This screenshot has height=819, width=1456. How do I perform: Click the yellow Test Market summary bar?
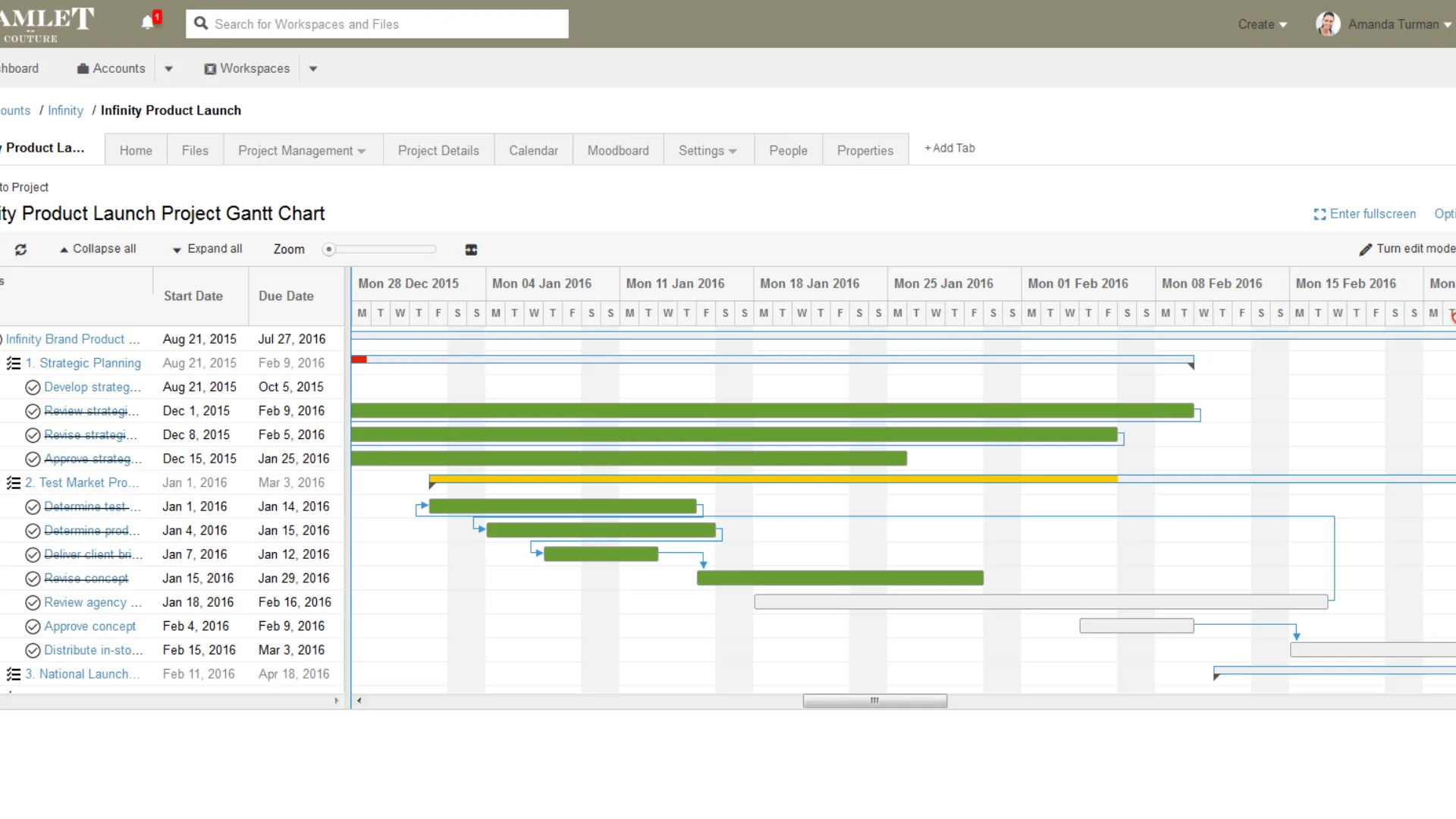pyautogui.click(x=773, y=479)
